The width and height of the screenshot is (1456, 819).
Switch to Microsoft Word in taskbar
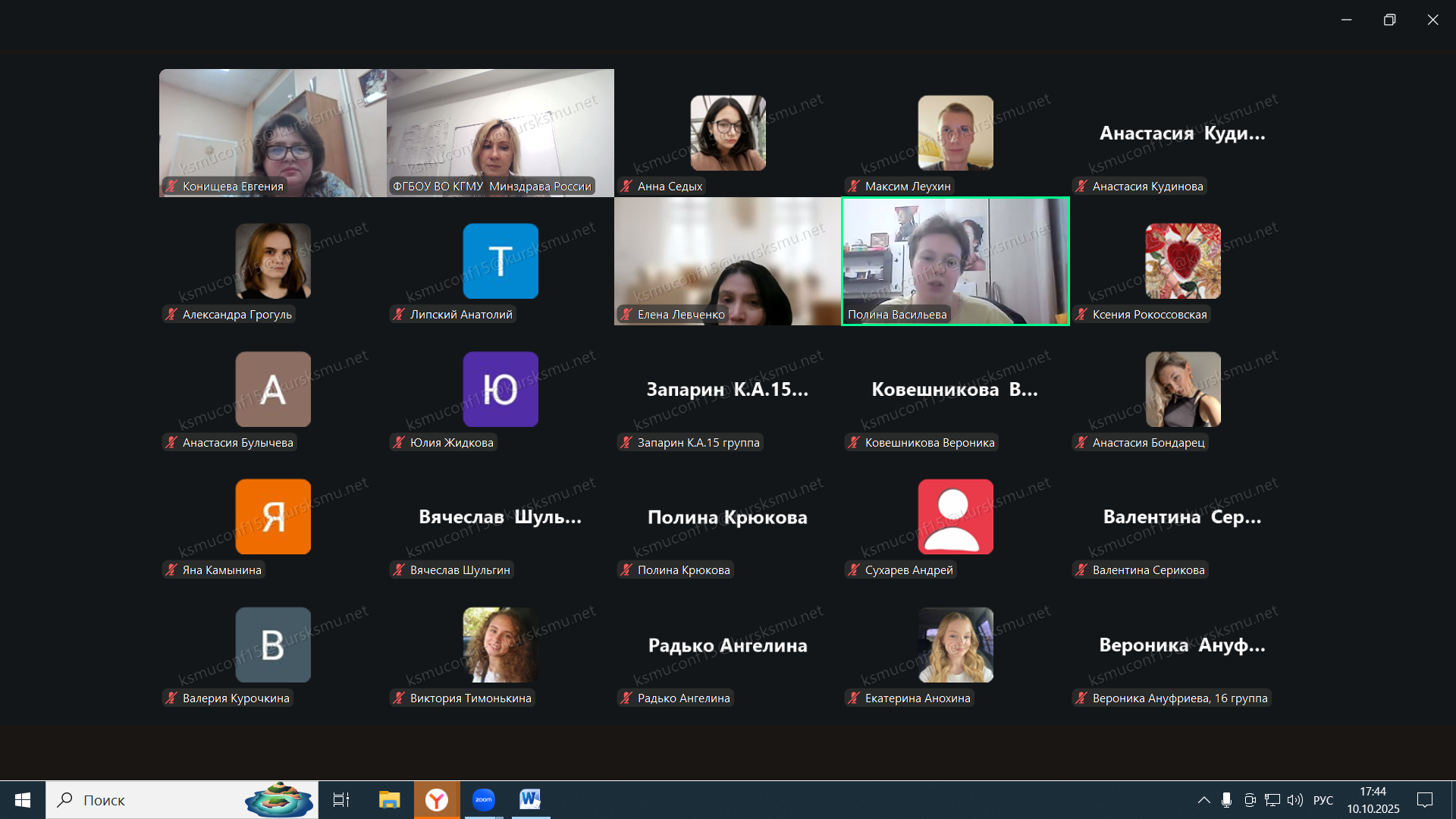tap(530, 799)
